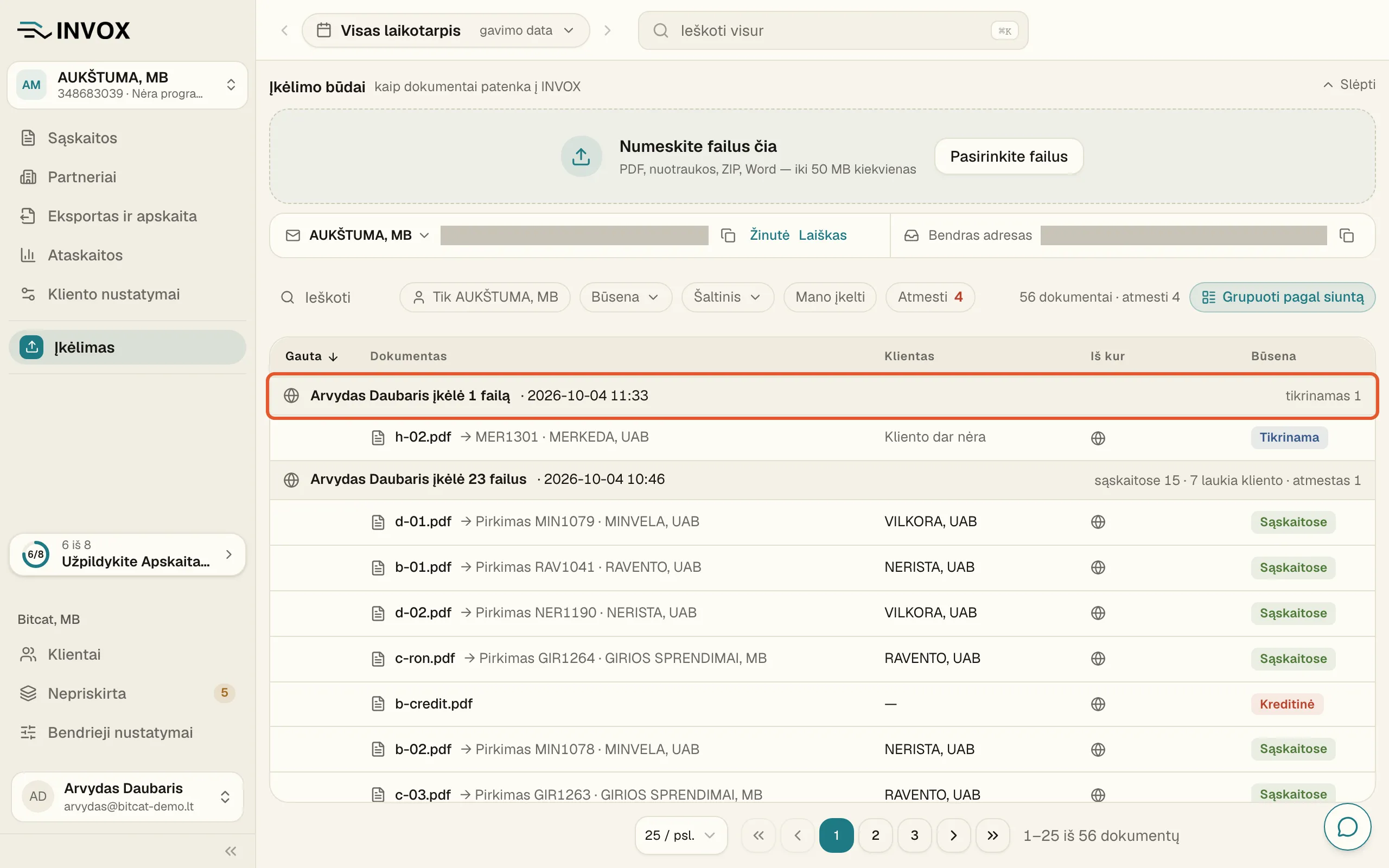The width and height of the screenshot is (1389, 868).
Task: Open Arvydas Daubaris user menu
Action: (x=128, y=796)
